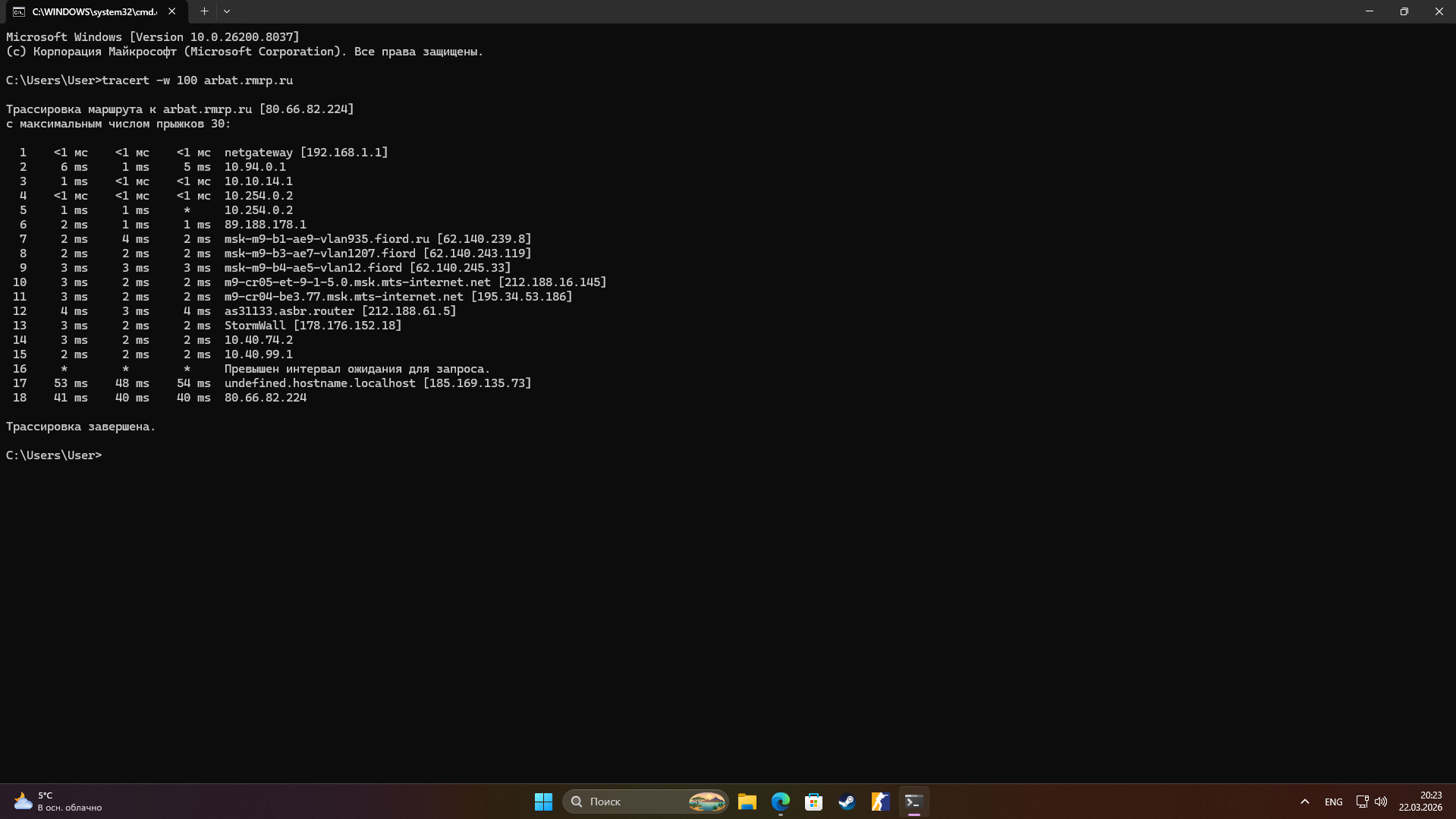Launch Steam from the taskbar
The width and height of the screenshot is (1456, 819).
click(847, 802)
